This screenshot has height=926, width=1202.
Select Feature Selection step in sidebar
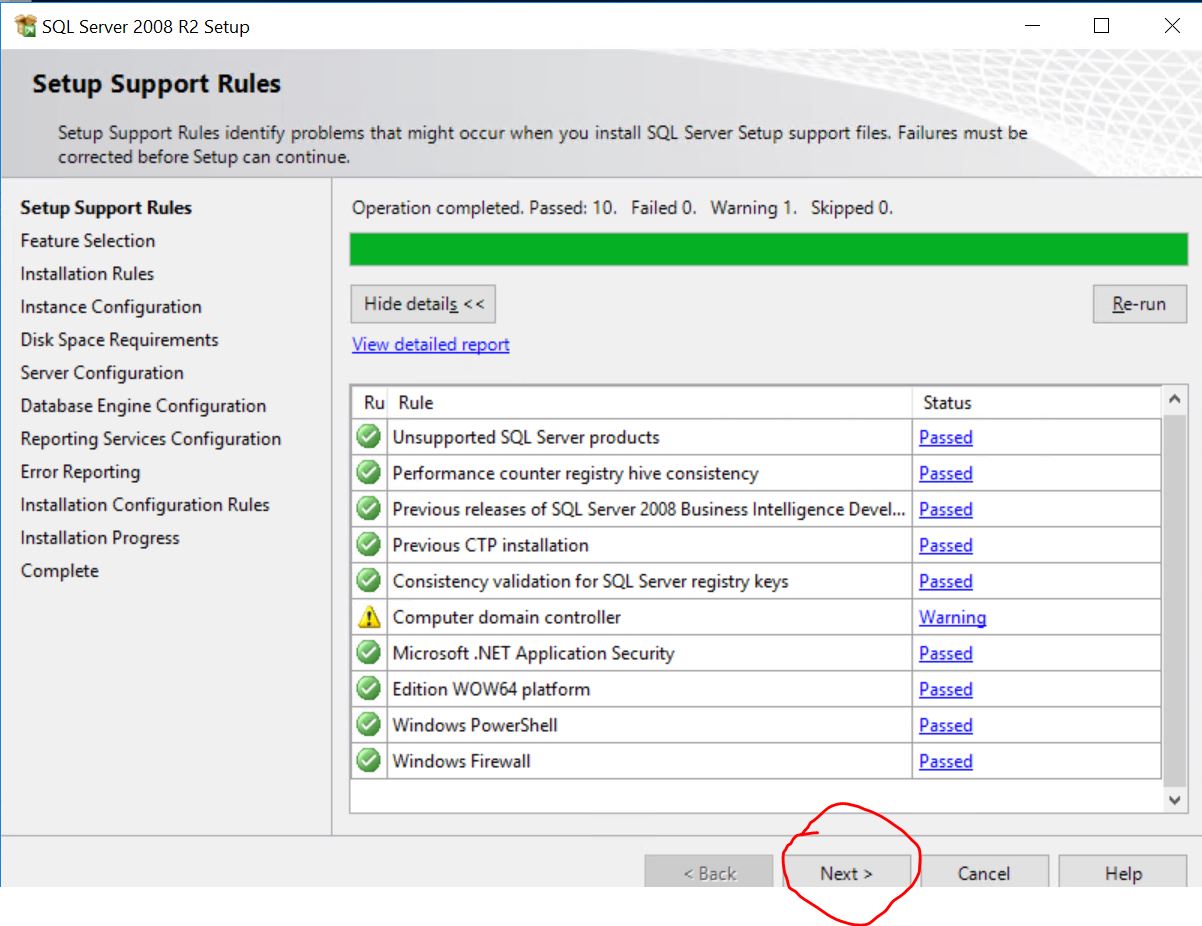click(x=88, y=241)
